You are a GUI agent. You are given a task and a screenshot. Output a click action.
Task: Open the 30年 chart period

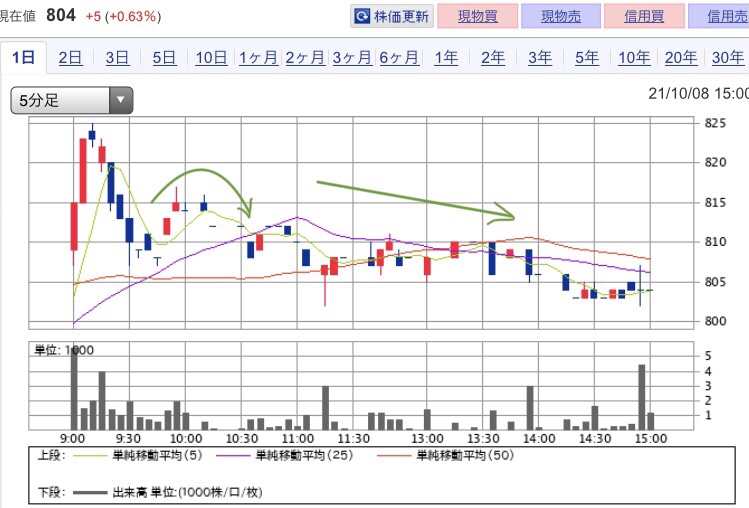728,58
